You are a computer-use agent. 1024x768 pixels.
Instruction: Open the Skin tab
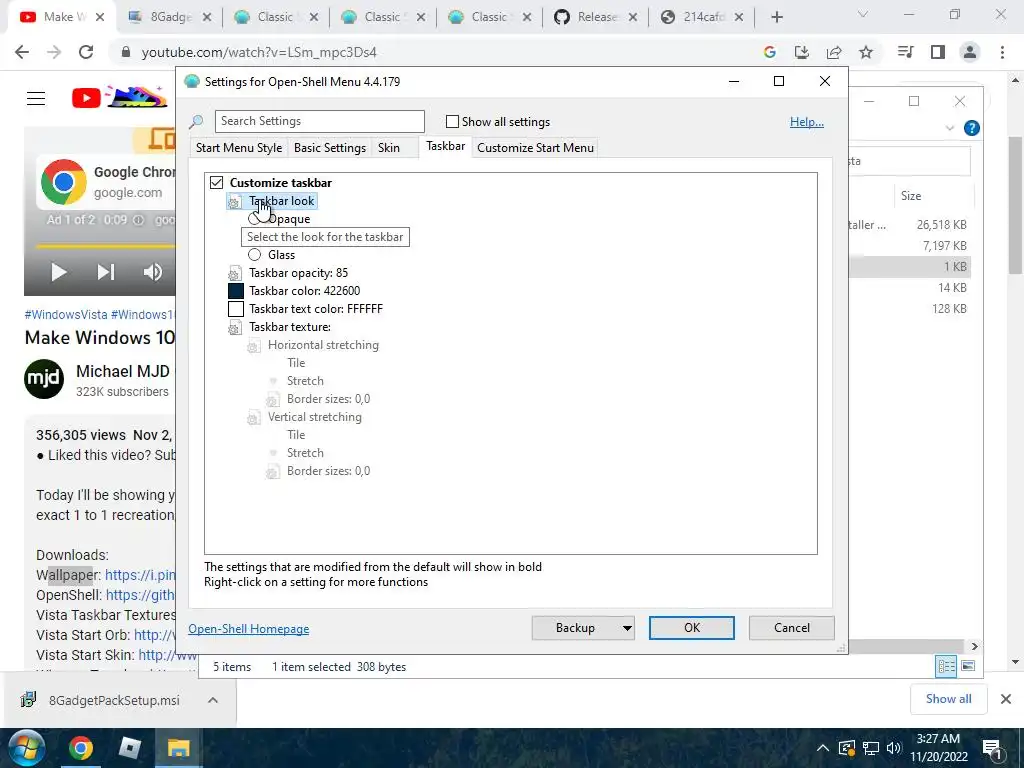389,148
